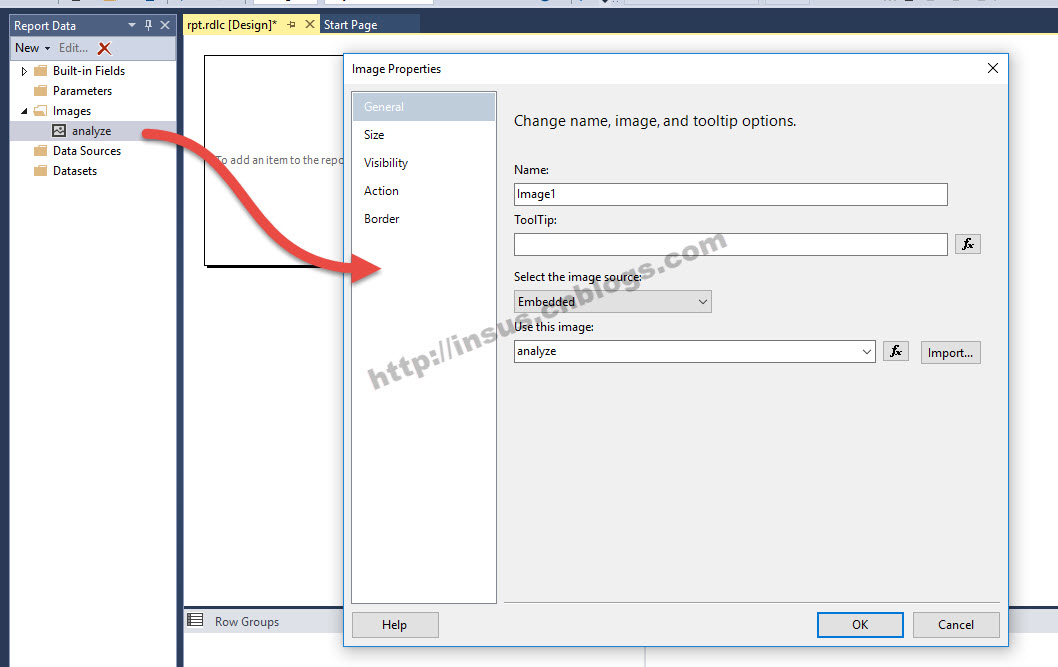Click into the ToolTip text field

click(730, 244)
